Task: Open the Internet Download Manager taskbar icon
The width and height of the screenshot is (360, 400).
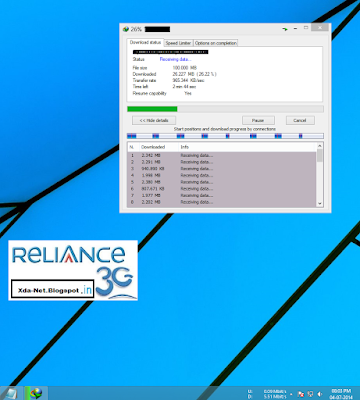Action: point(36,394)
